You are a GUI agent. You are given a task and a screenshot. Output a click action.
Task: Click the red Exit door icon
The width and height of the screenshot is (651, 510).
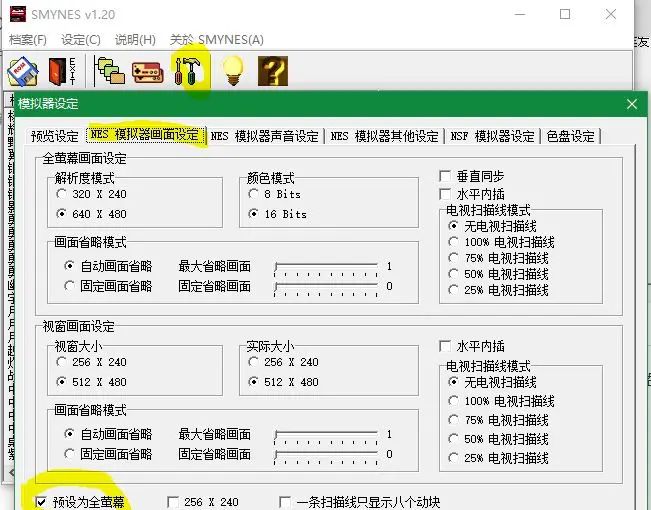[x=62, y=71]
